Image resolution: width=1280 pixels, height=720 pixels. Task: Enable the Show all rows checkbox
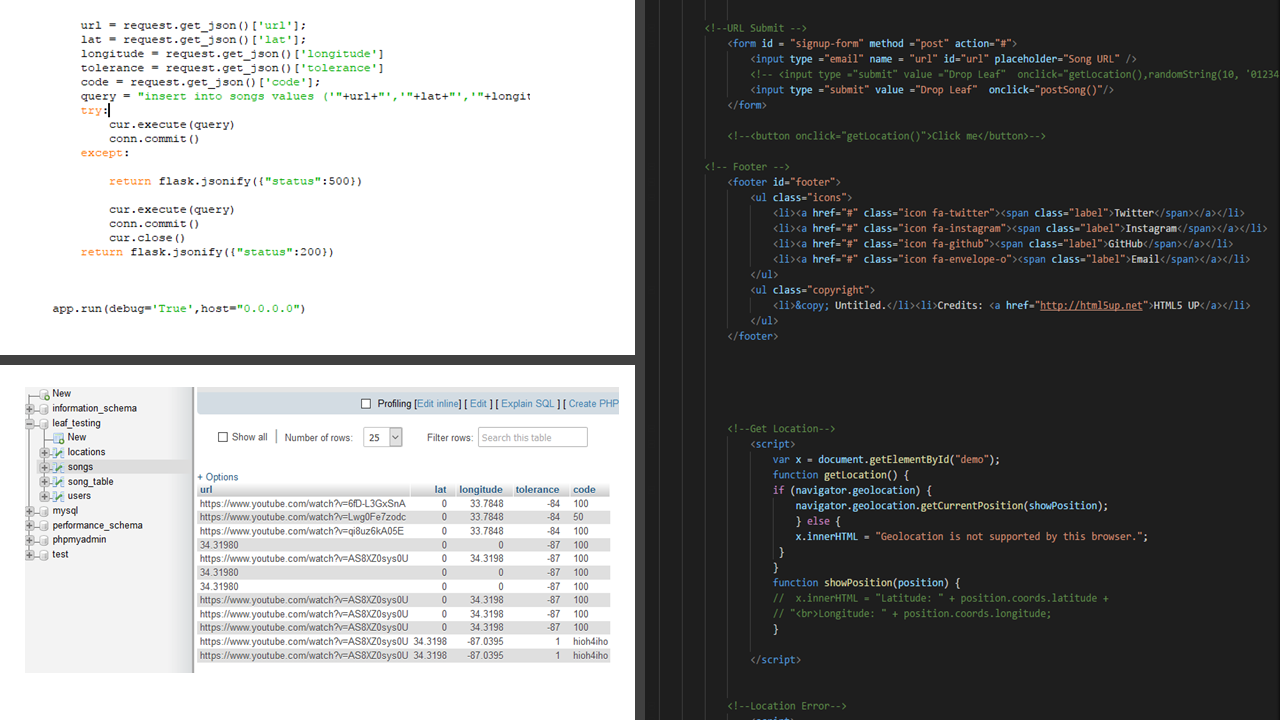point(223,437)
